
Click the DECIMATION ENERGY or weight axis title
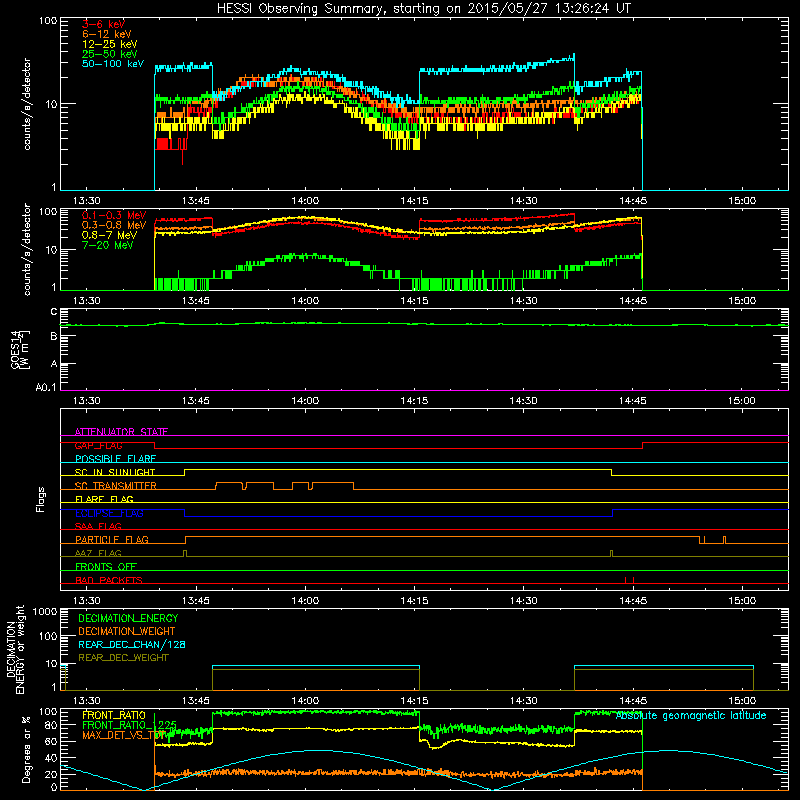pos(15,649)
